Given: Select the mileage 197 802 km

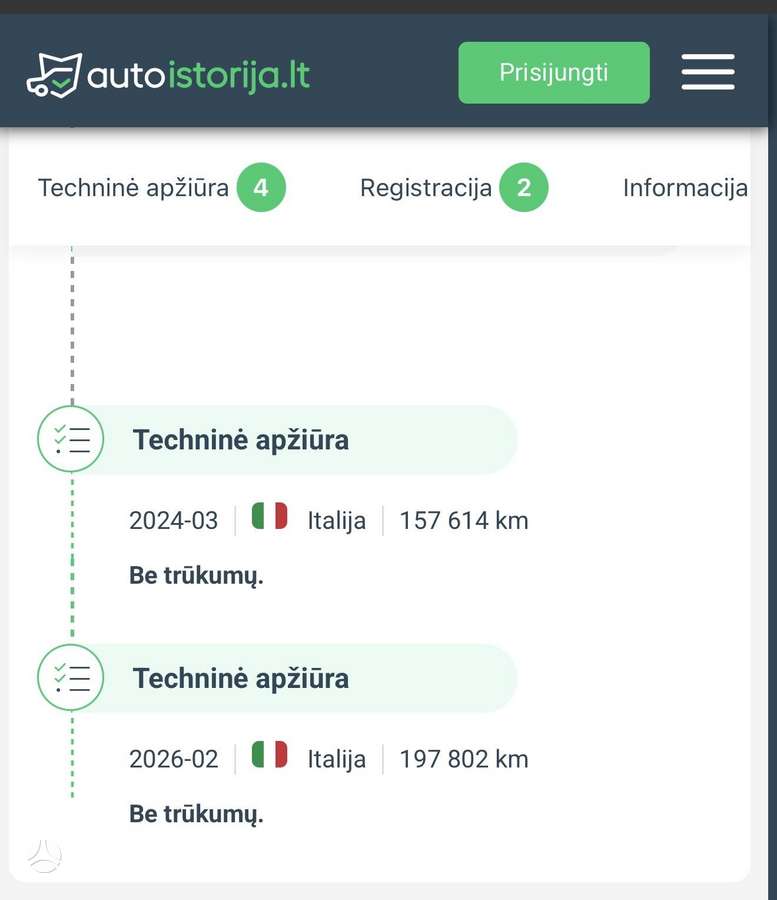Looking at the screenshot, I should coord(464,759).
